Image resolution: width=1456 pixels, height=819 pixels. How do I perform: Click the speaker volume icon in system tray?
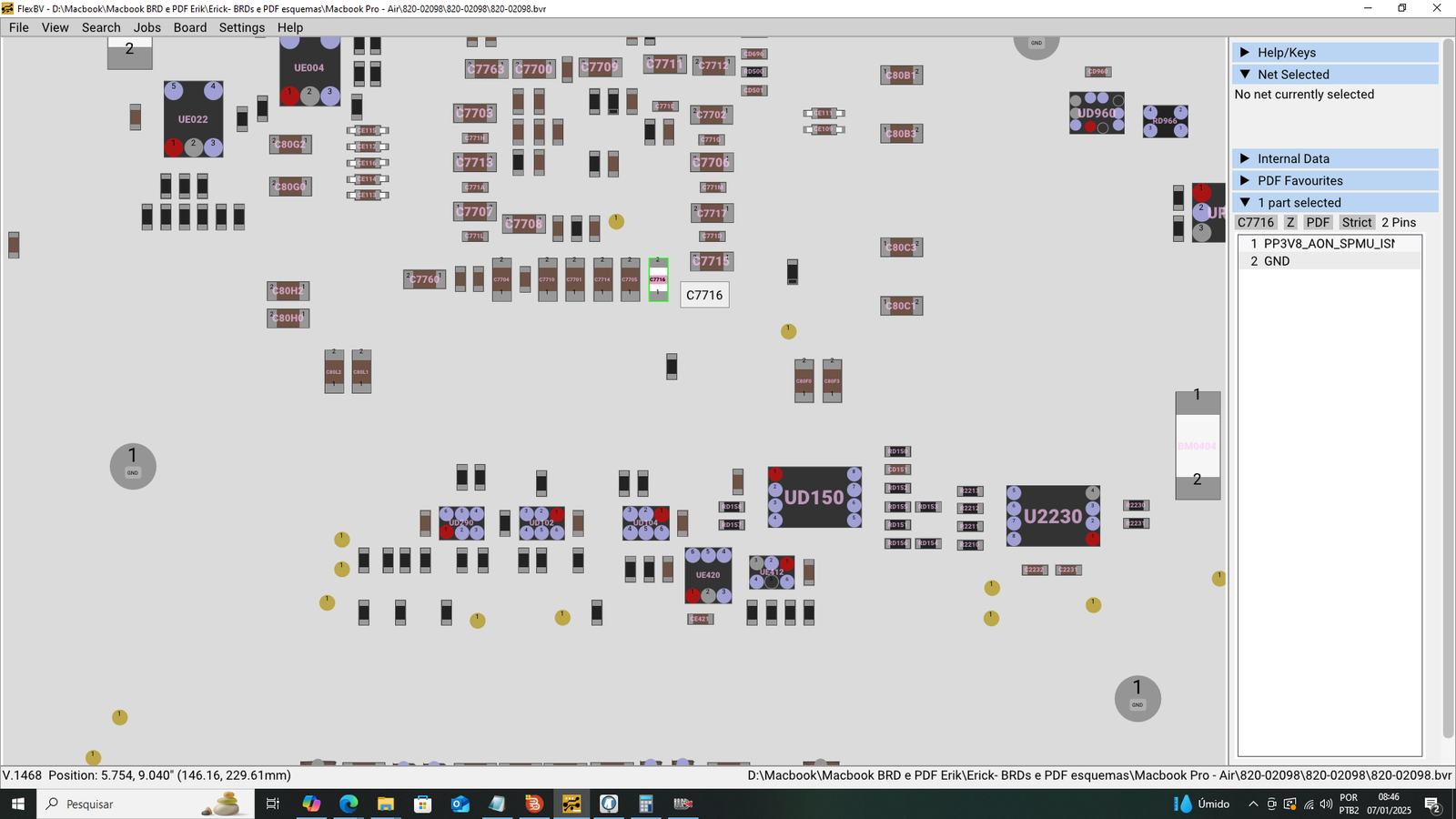coord(1327,804)
